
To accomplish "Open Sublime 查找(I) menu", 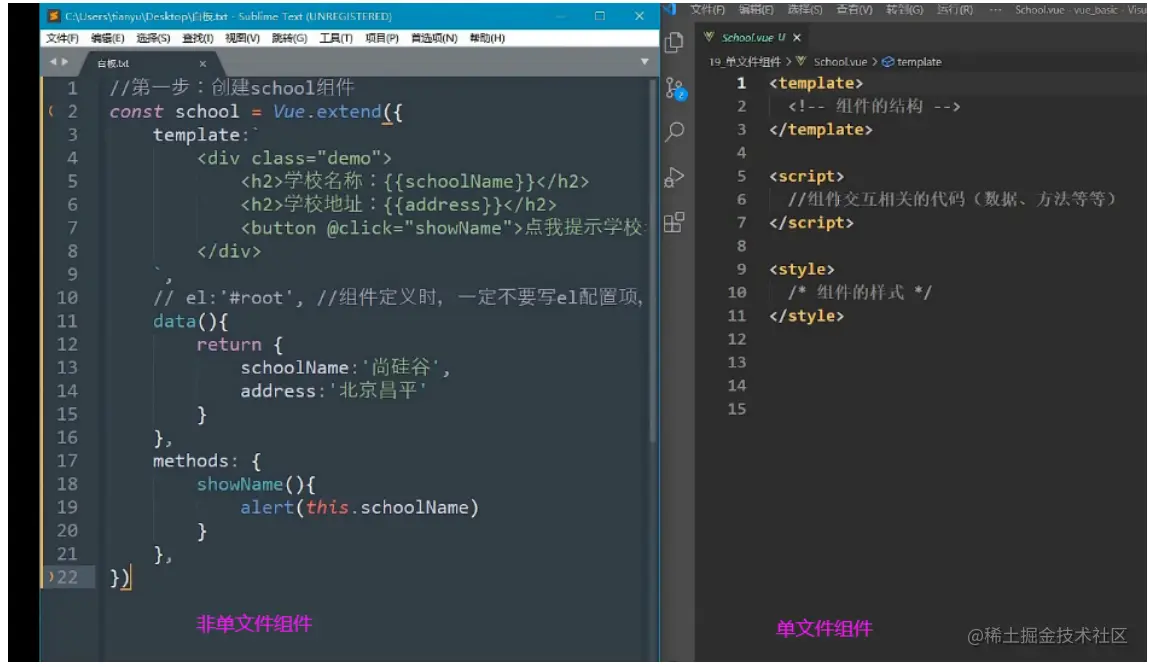I will coord(197,38).
